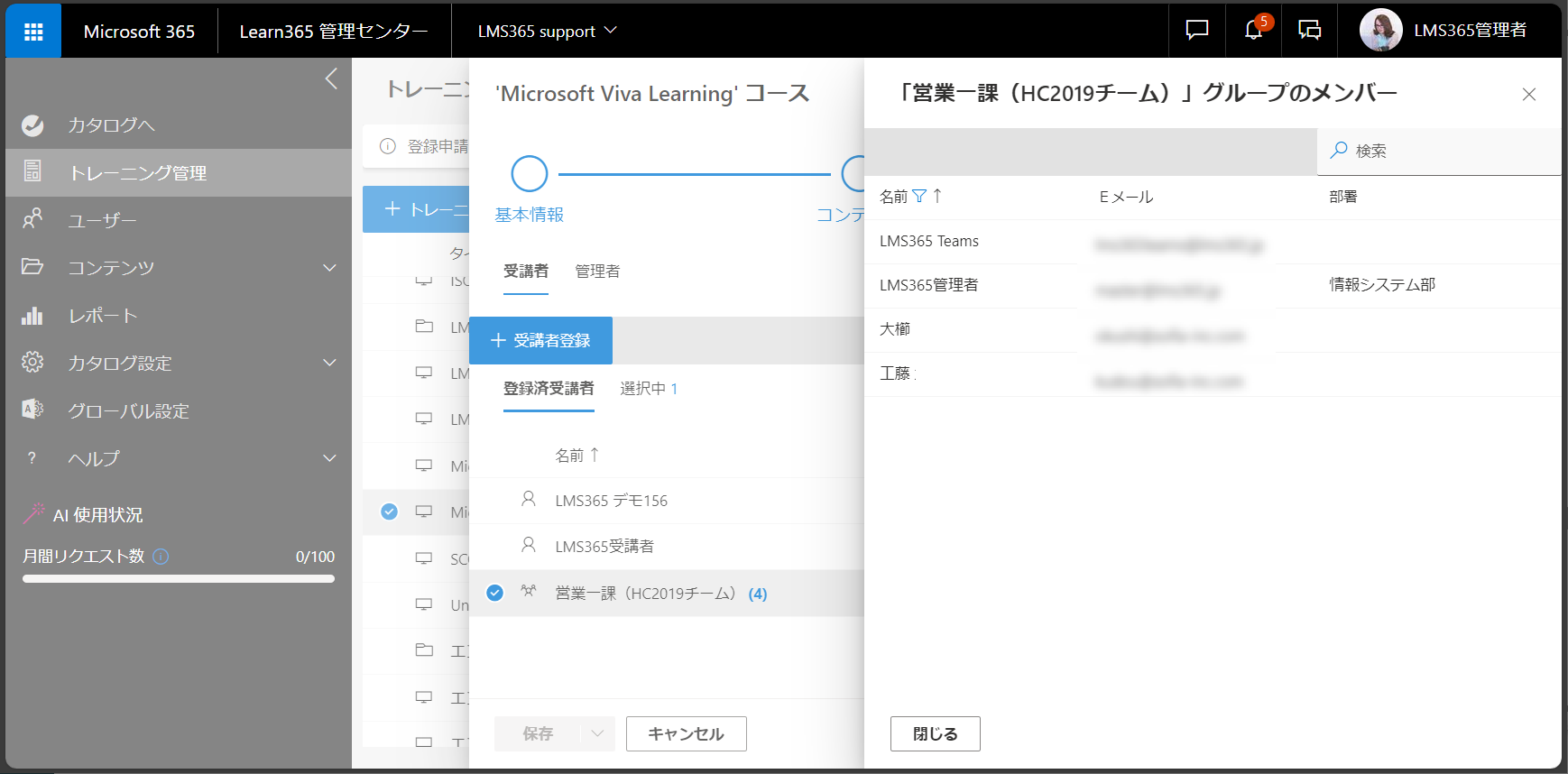The image size is (1568, 774).
Task: Open レポート in sidebar
Action: 179,316
